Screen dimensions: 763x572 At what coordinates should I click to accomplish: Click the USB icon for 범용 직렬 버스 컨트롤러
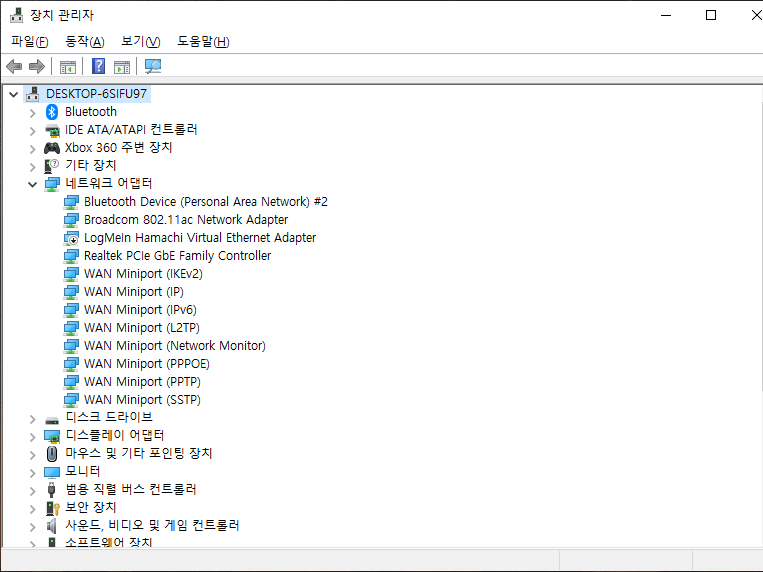[x=52, y=490]
